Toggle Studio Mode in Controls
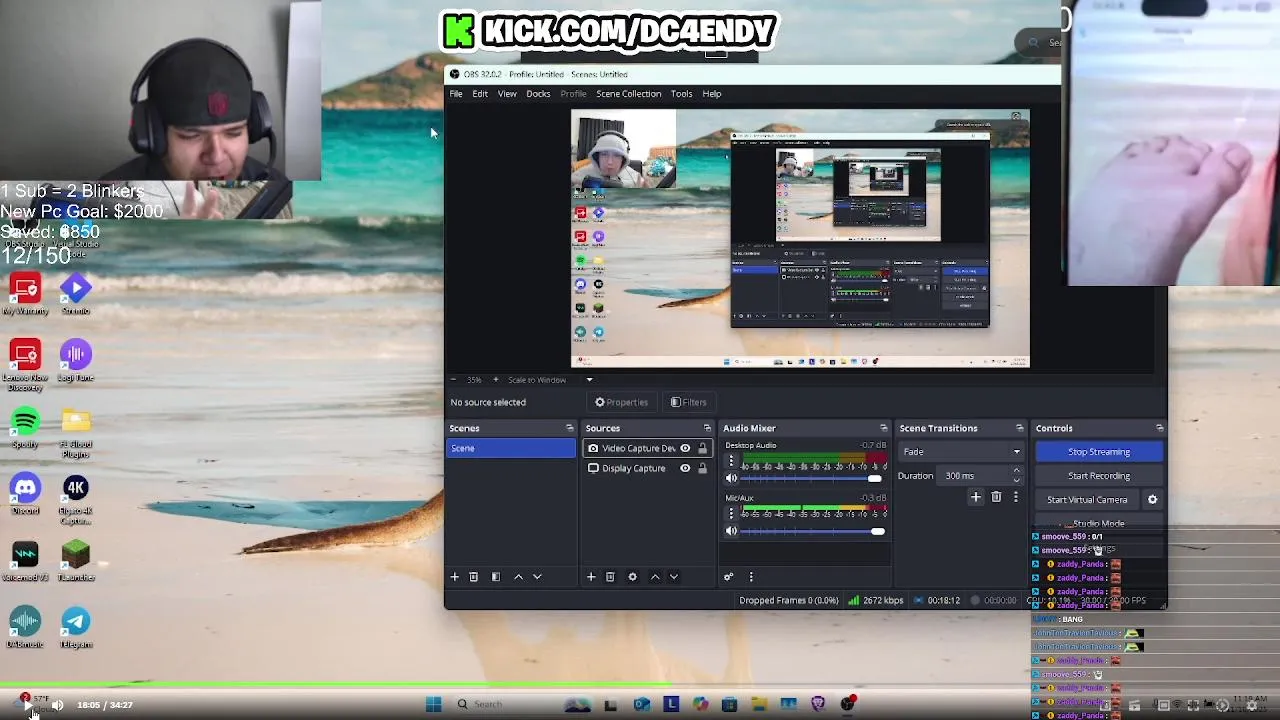1280x720 pixels. [1099, 523]
